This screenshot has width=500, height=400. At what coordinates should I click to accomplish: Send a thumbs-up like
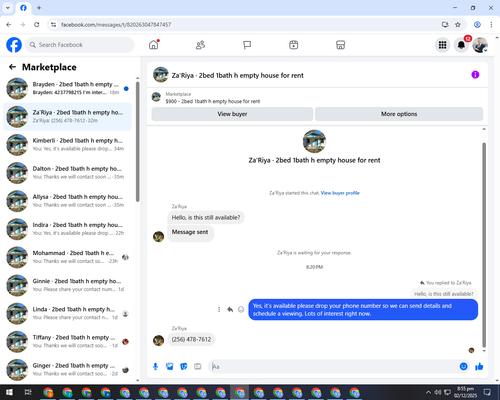point(479,367)
